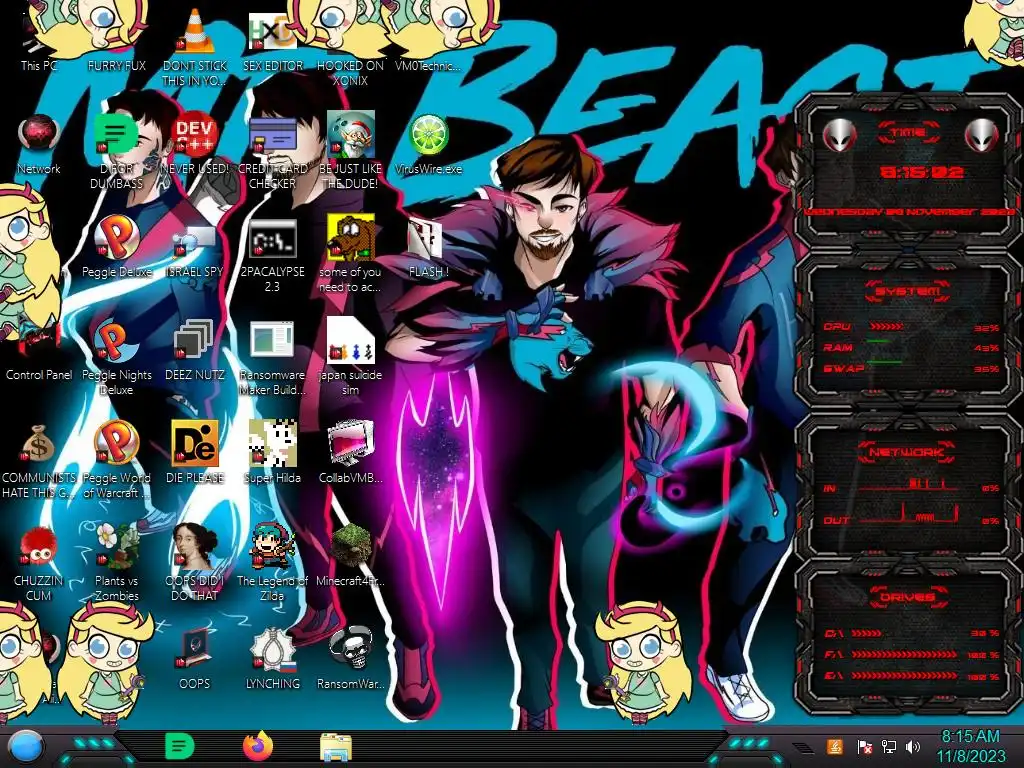Launch Firefox from the taskbar
The width and height of the screenshot is (1024, 768).
tap(258, 746)
